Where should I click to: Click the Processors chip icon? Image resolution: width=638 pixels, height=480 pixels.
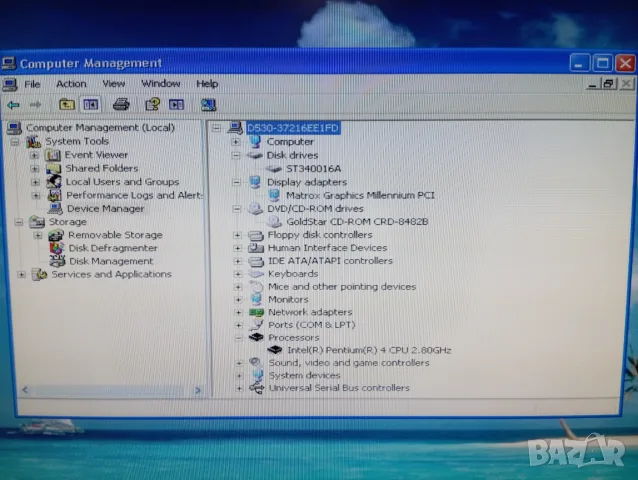click(x=256, y=337)
